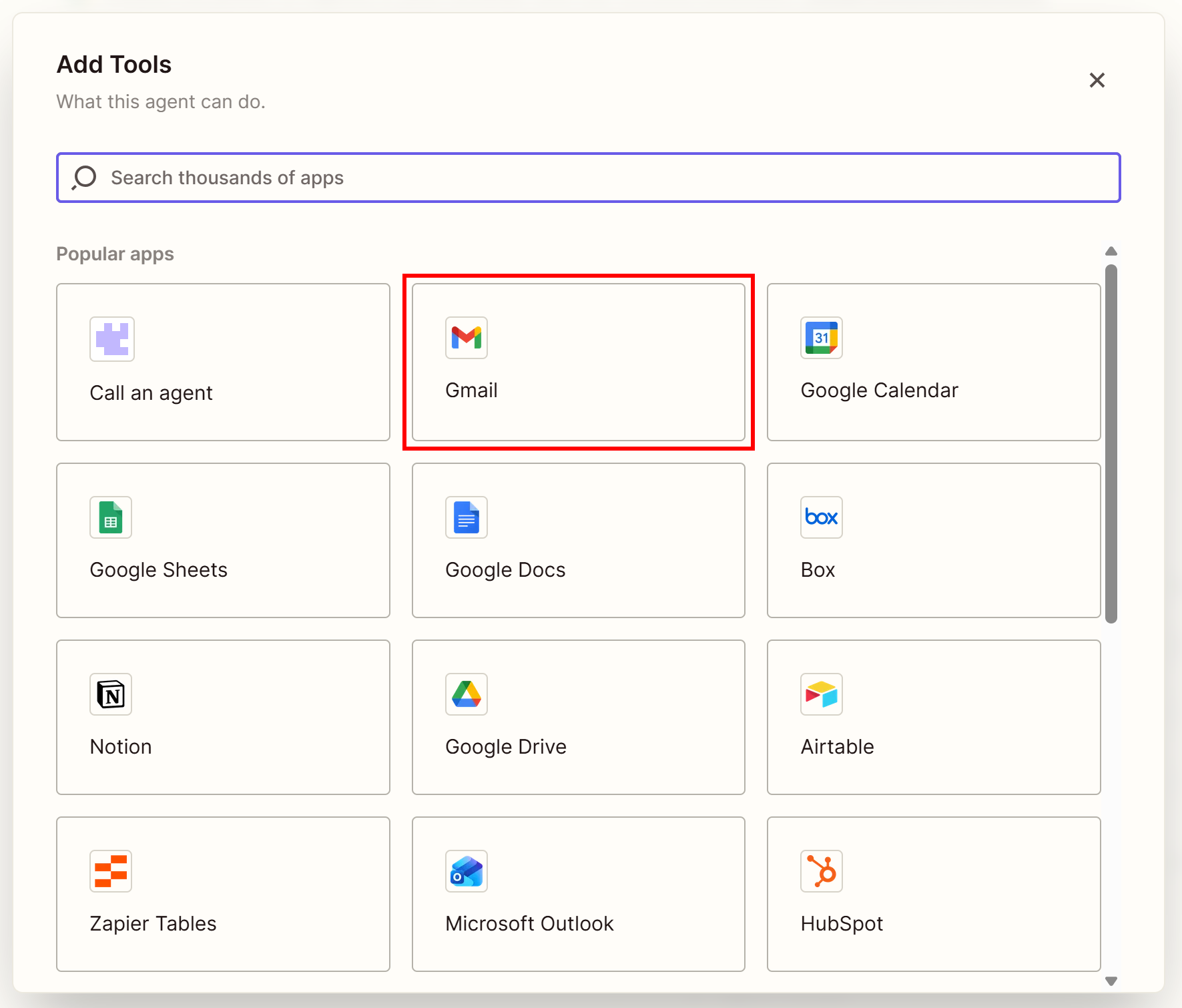Click the Airtable icon
This screenshot has width=1182, height=1008.
pos(821,694)
